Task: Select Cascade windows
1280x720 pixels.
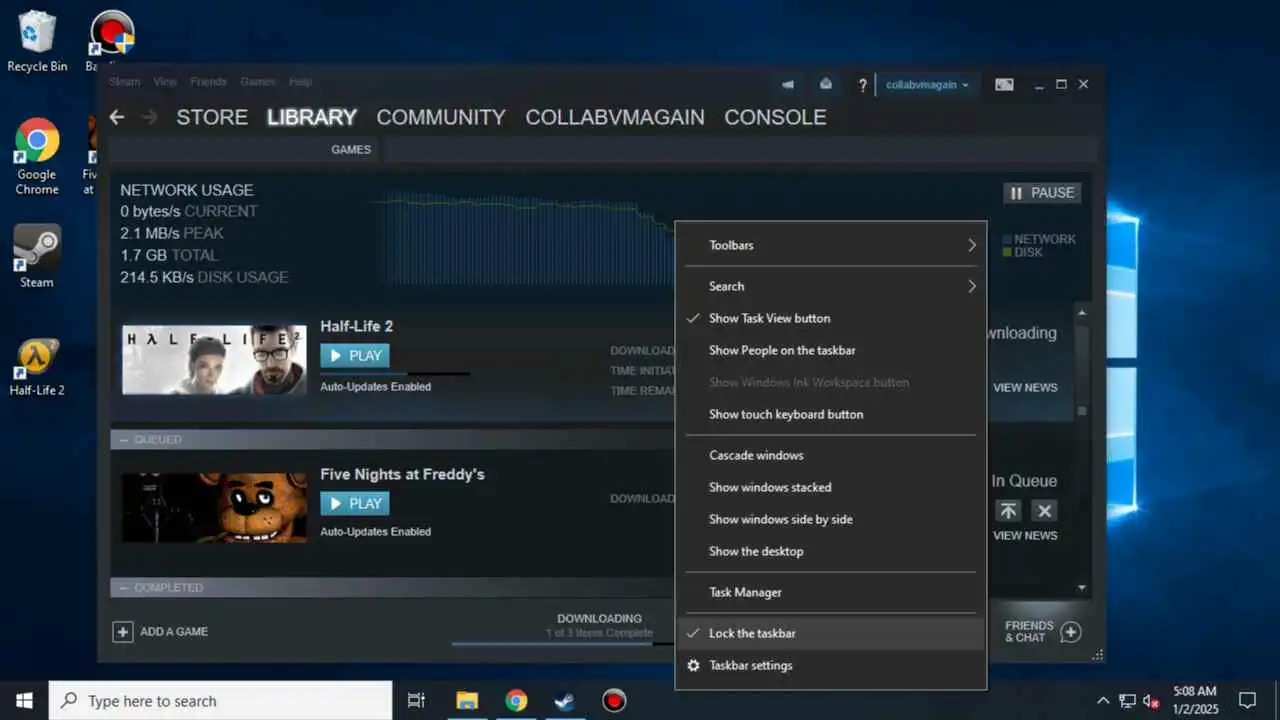Action: click(x=831, y=455)
